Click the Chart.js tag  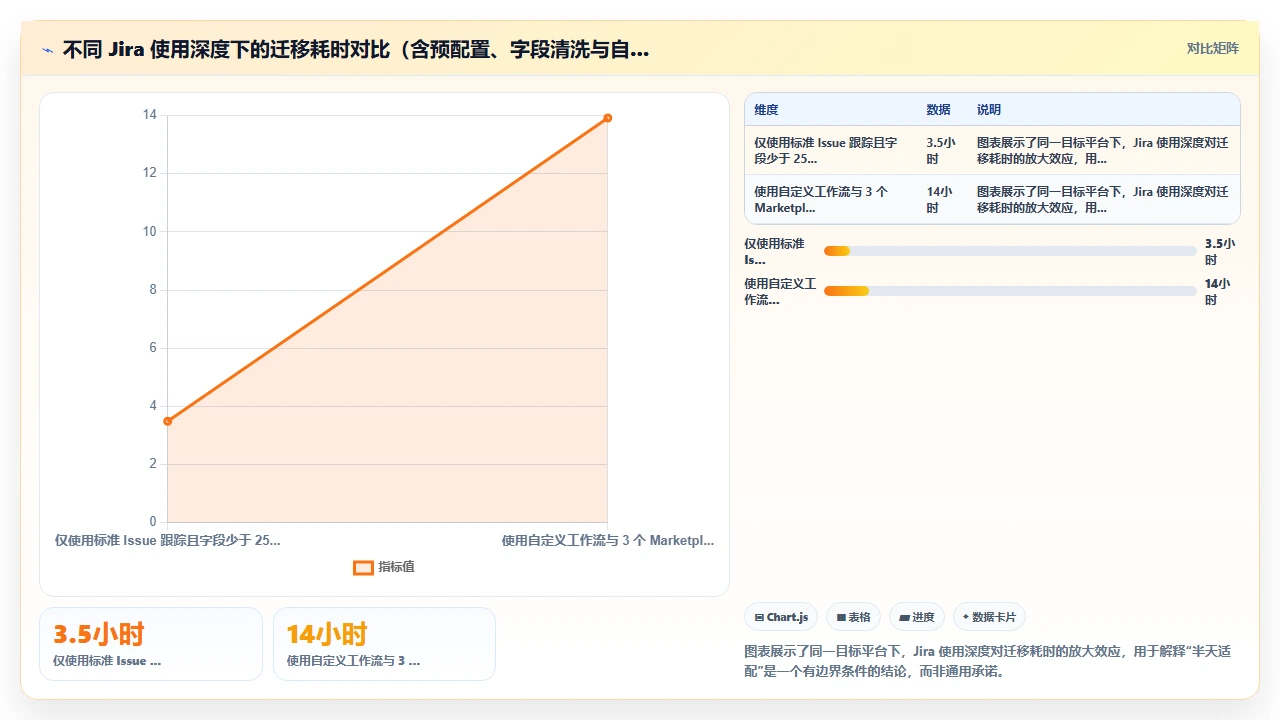tap(781, 617)
